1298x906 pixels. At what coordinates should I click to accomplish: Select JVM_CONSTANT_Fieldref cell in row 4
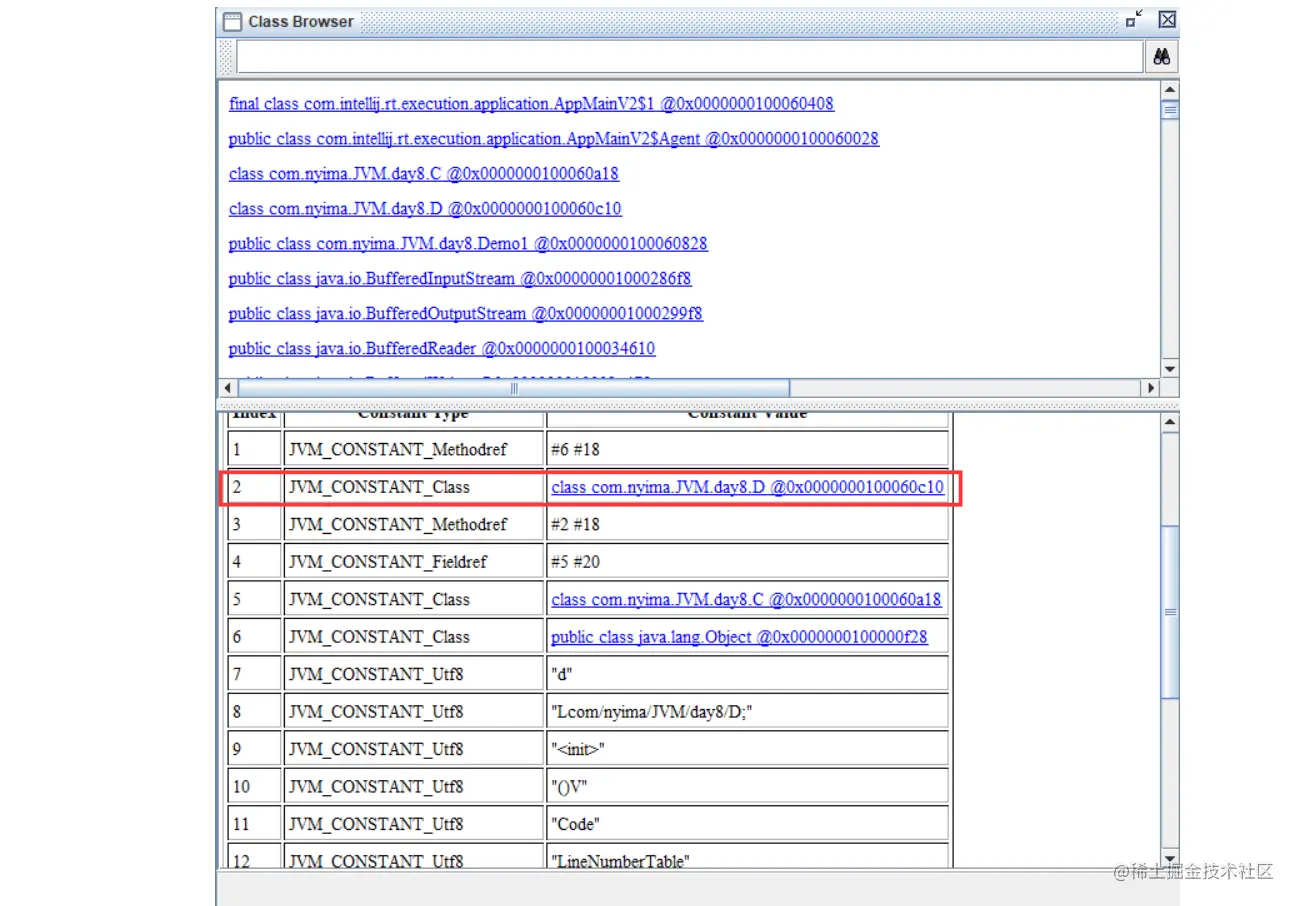(x=413, y=562)
